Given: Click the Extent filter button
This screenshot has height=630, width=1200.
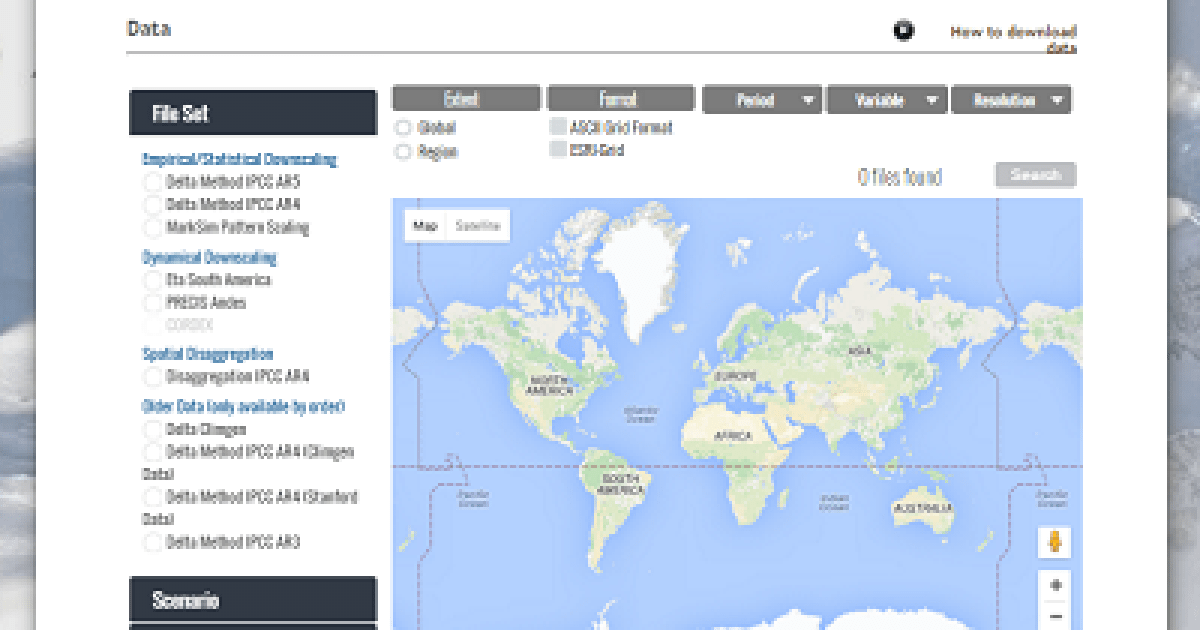Looking at the screenshot, I should pos(466,99).
